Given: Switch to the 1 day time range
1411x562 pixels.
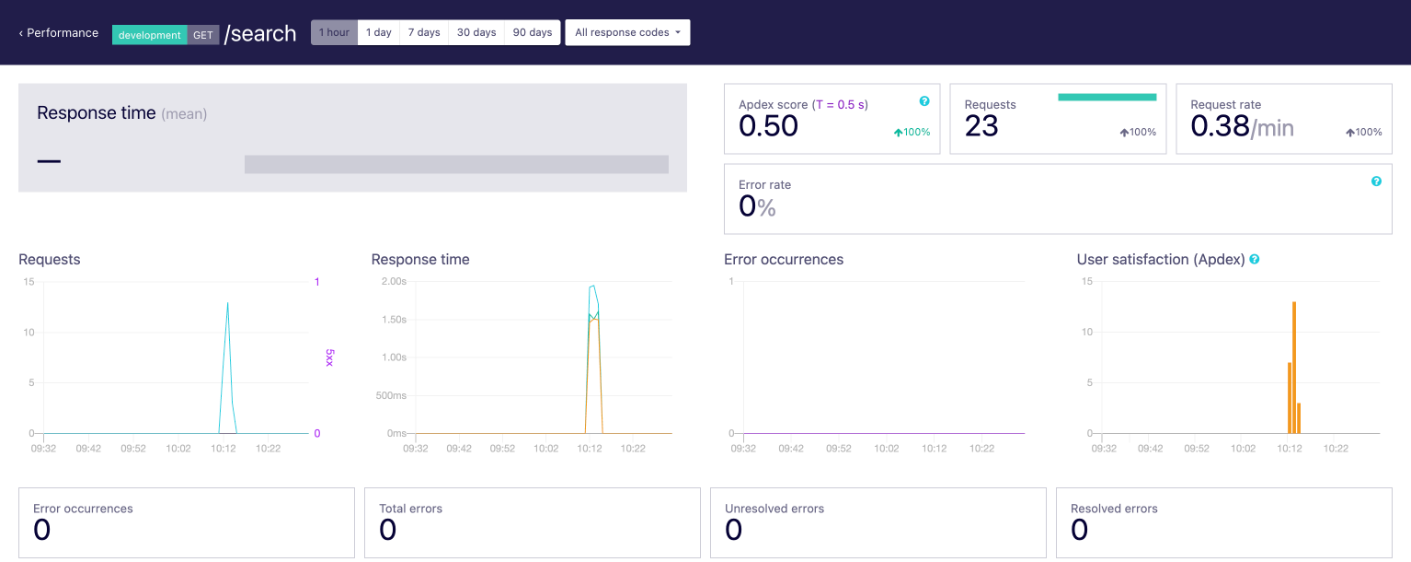Looking at the screenshot, I should (x=378, y=33).
